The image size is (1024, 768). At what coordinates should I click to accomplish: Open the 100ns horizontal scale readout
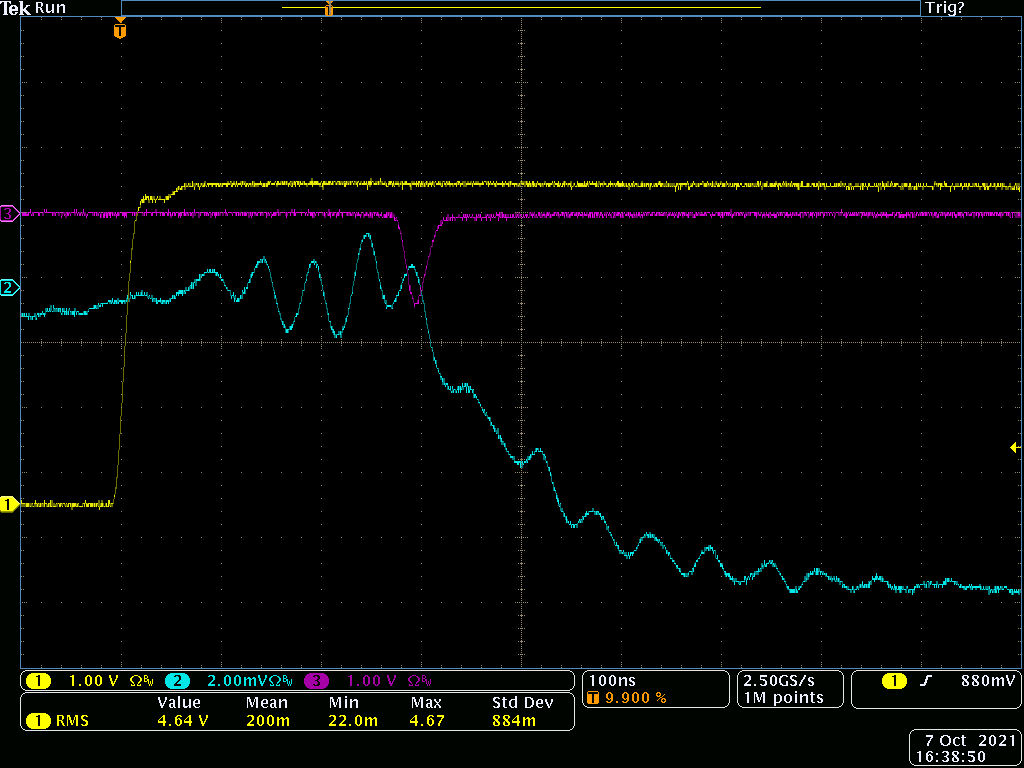[612, 681]
